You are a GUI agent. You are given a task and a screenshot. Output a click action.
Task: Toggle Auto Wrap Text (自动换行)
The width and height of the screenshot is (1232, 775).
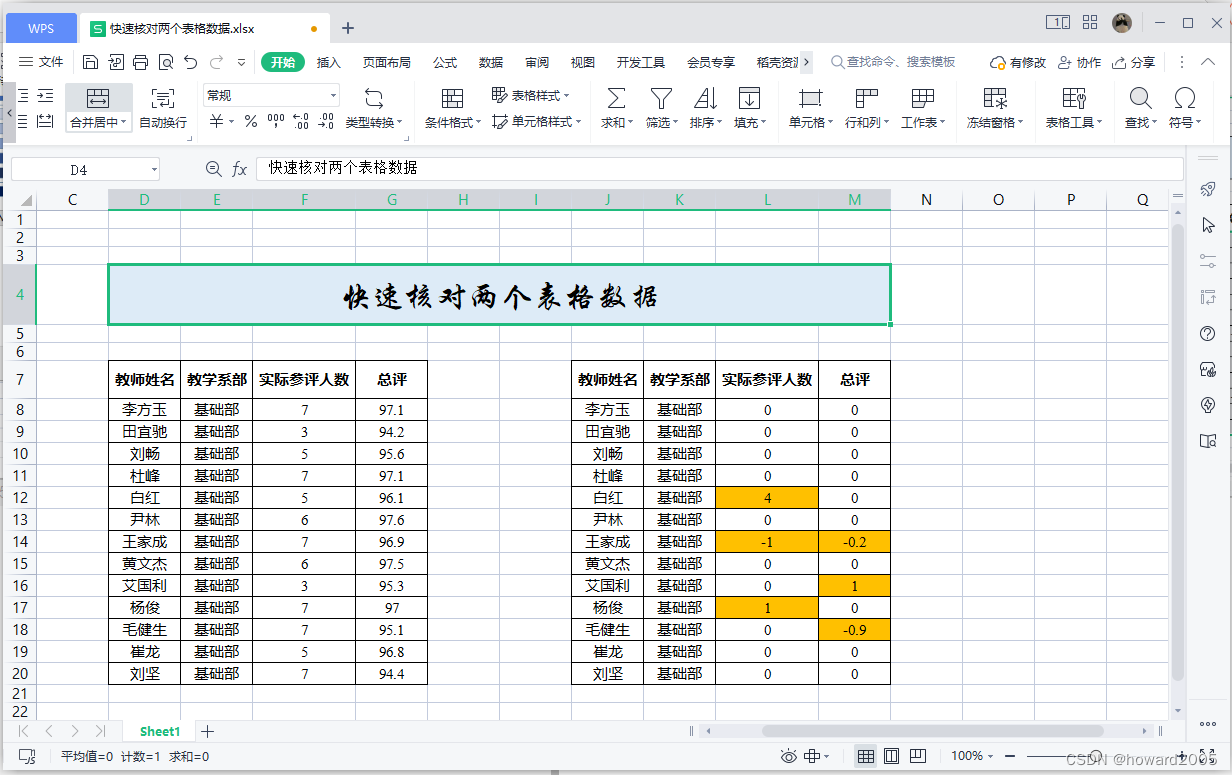162,109
